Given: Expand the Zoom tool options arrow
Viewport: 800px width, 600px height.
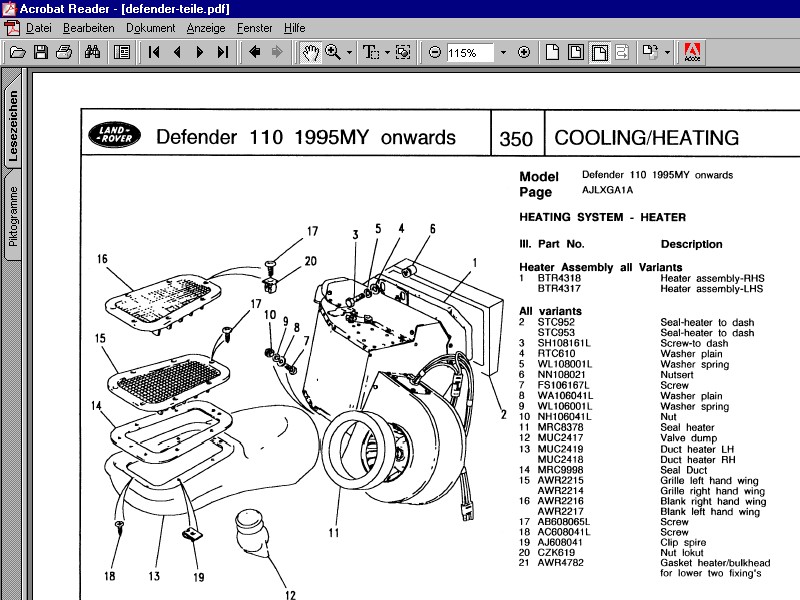Looking at the screenshot, I should [349, 52].
